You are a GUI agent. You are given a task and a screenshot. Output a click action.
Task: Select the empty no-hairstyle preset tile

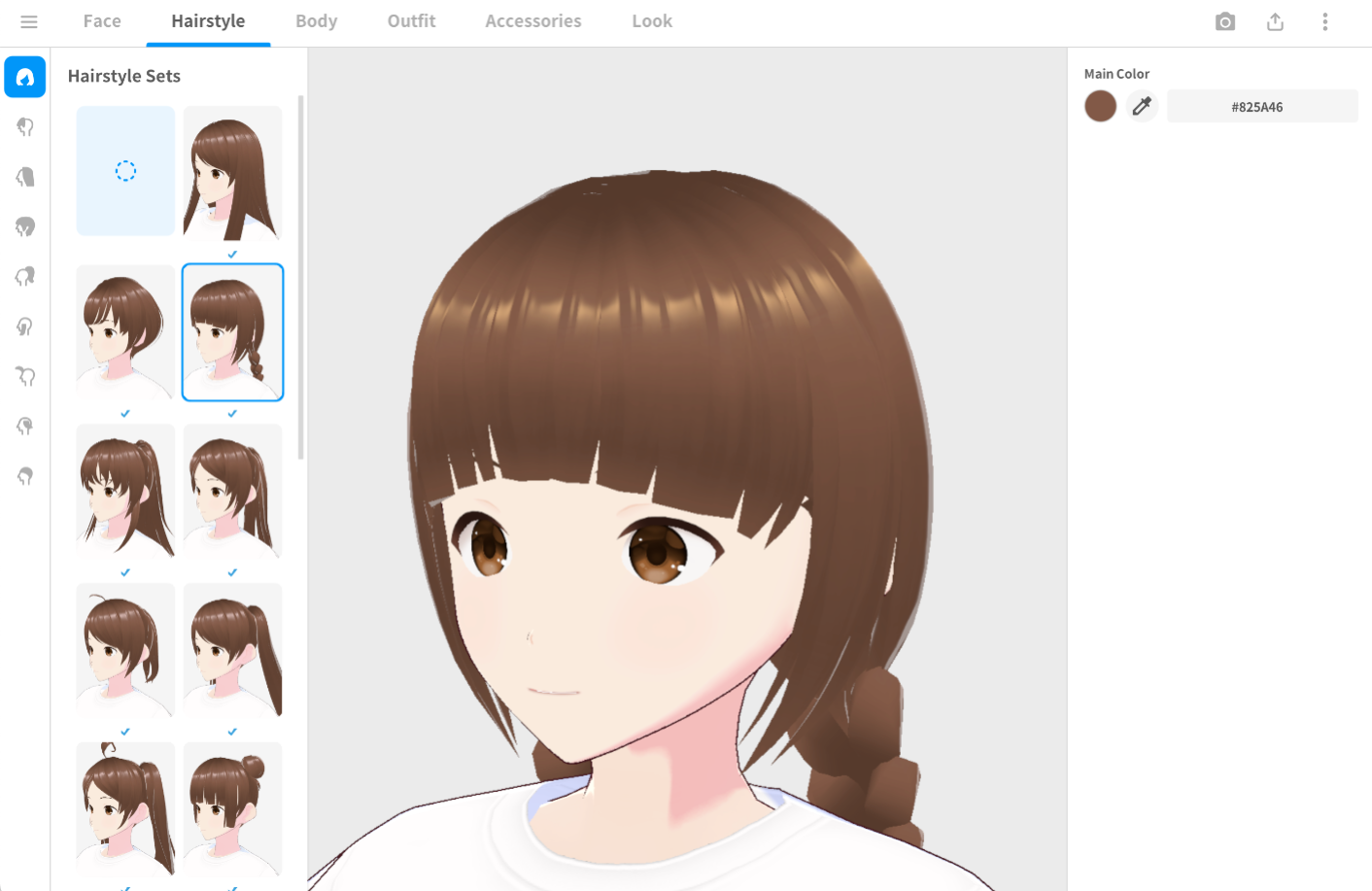click(x=125, y=171)
